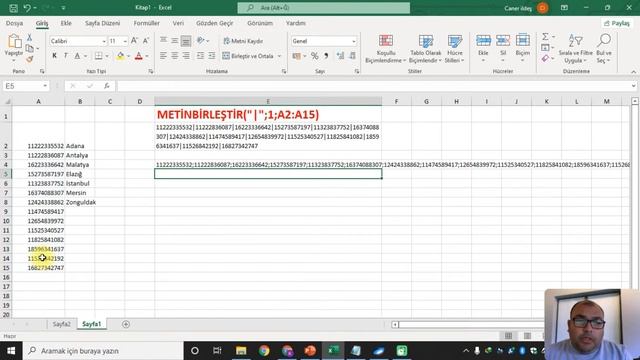Click the Format Painter brush icon
This screenshot has width=640, height=360.
[x=29, y=59]
